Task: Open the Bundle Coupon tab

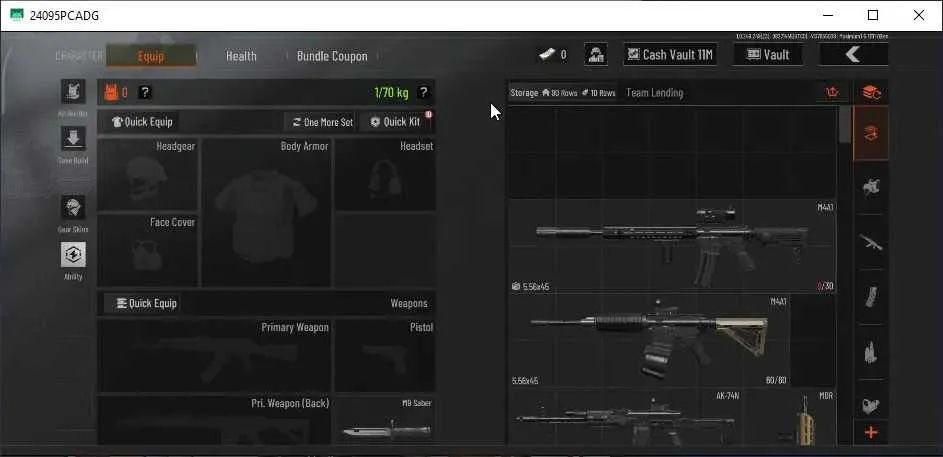Action: coord(332,56)
